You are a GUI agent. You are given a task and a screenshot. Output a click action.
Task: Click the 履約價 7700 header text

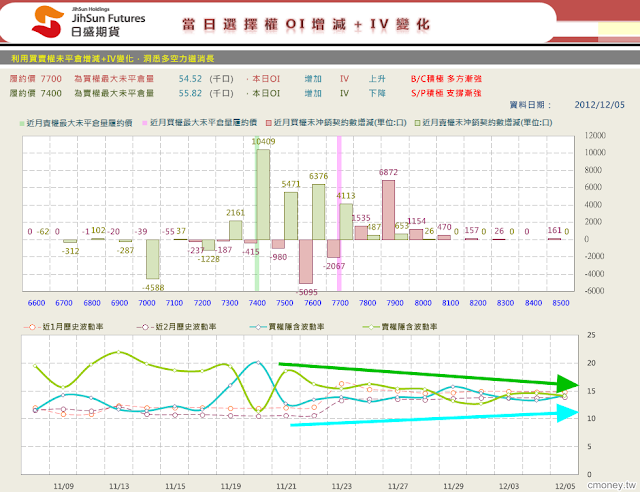tap(36, 79)
